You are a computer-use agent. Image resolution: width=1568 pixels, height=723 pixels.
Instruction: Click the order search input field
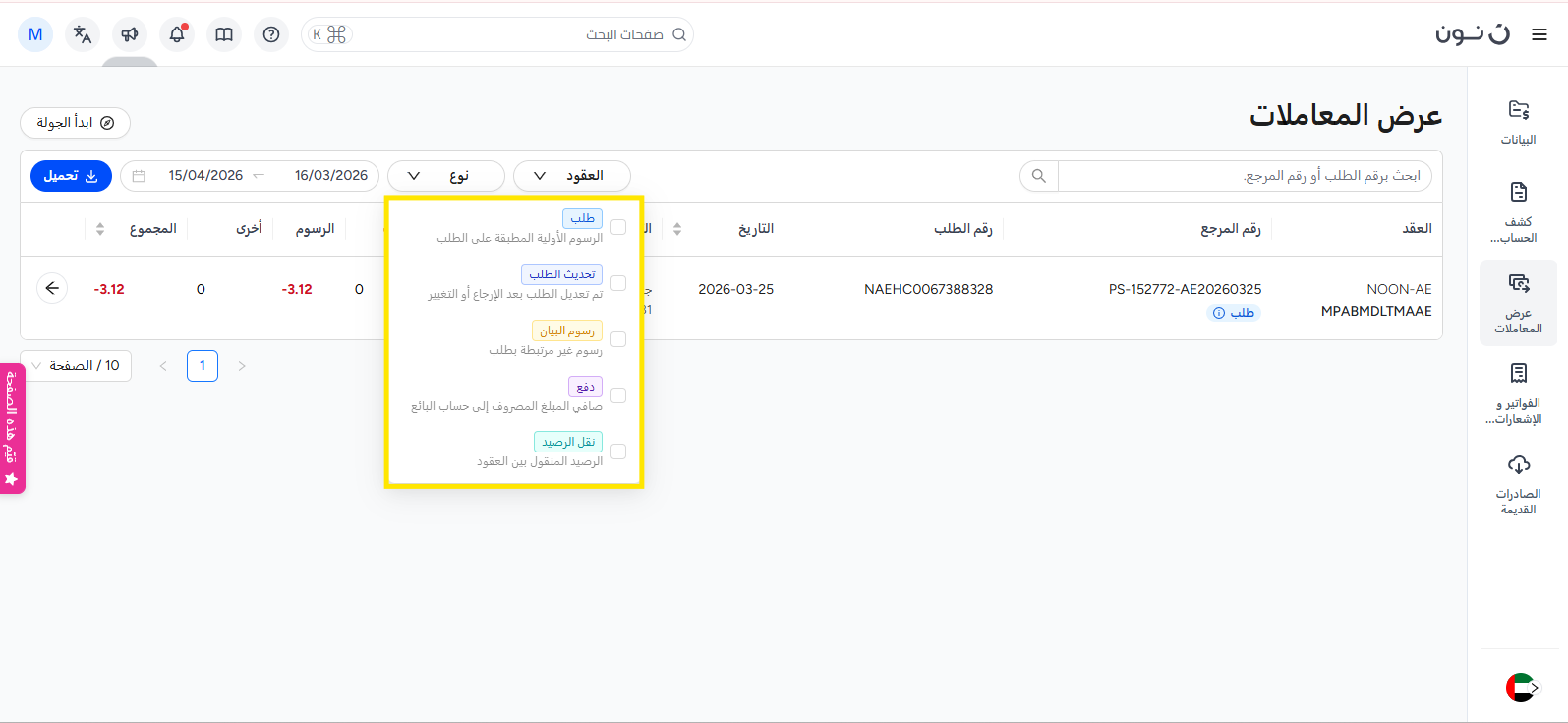click(1244, 176)
